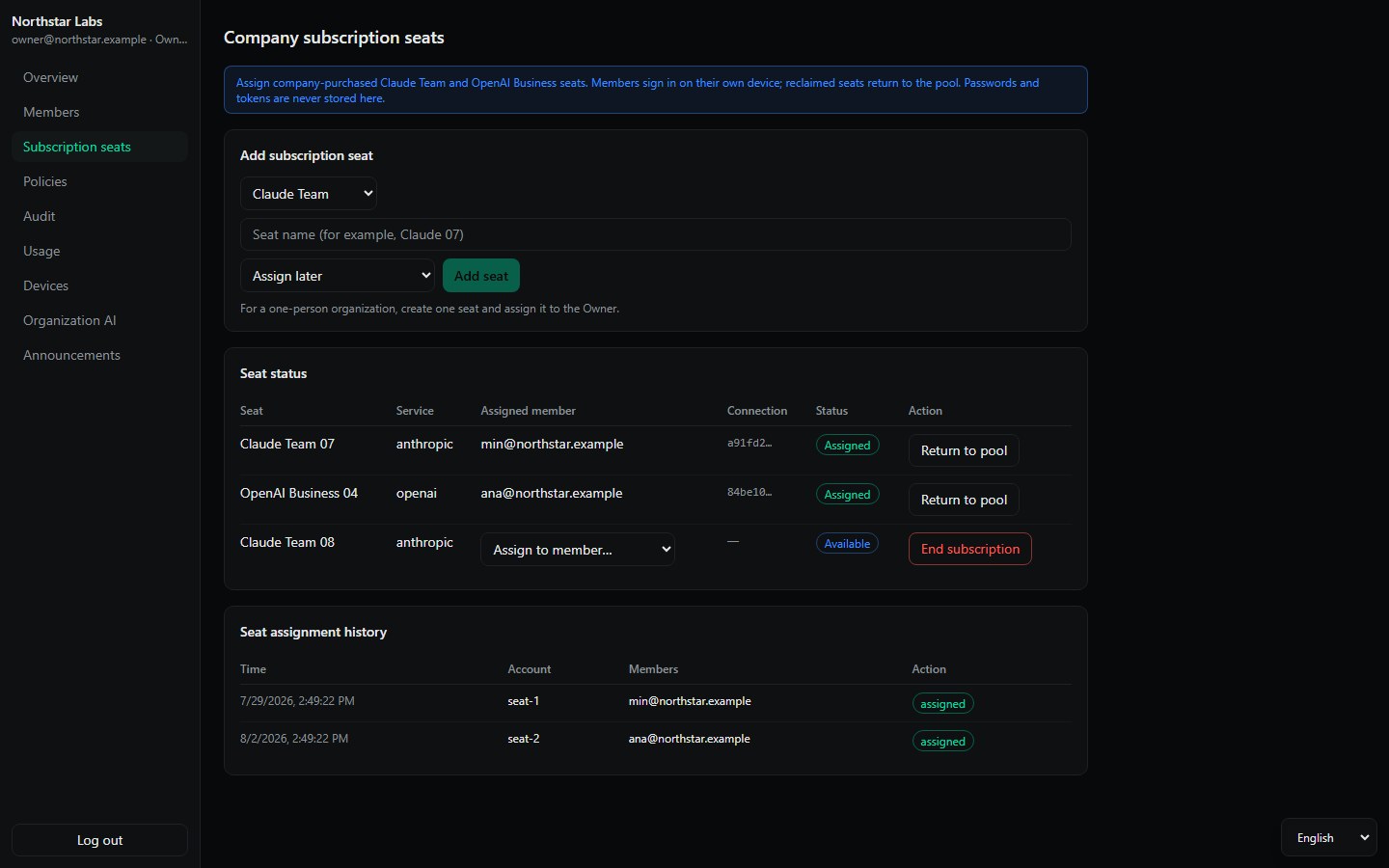The height and width of the screenshot is (868, 1389).
Task: Click min@northstar.example in Seat status table
Action: 552,444
